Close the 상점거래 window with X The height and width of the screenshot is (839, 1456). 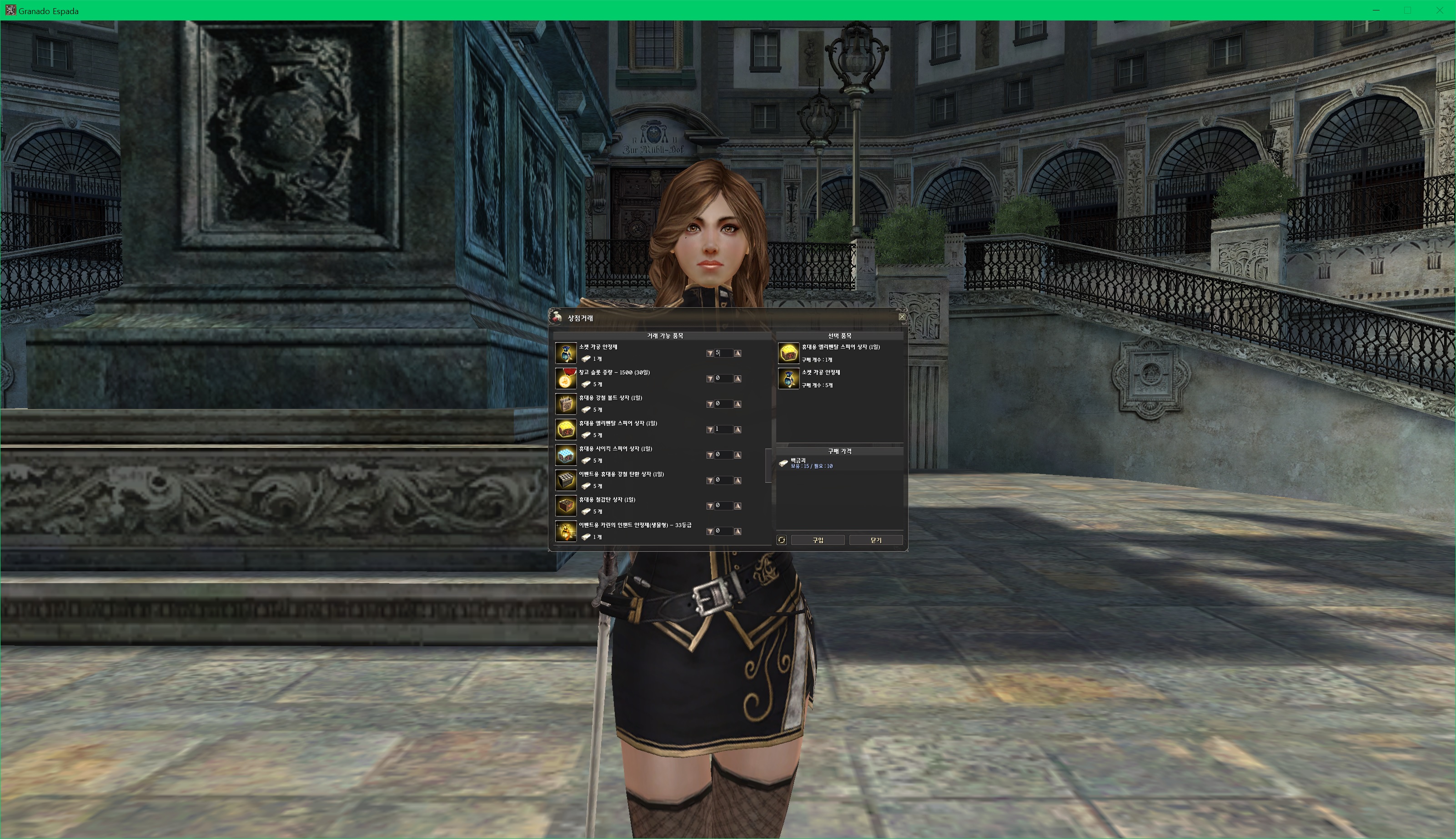click(x=902, y=317)
